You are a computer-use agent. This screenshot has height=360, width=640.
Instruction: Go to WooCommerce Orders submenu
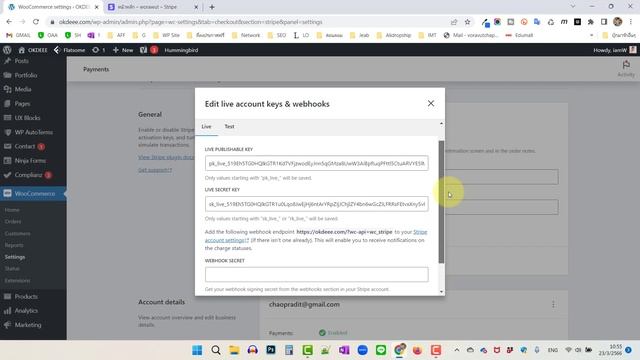tap(13, 221)
